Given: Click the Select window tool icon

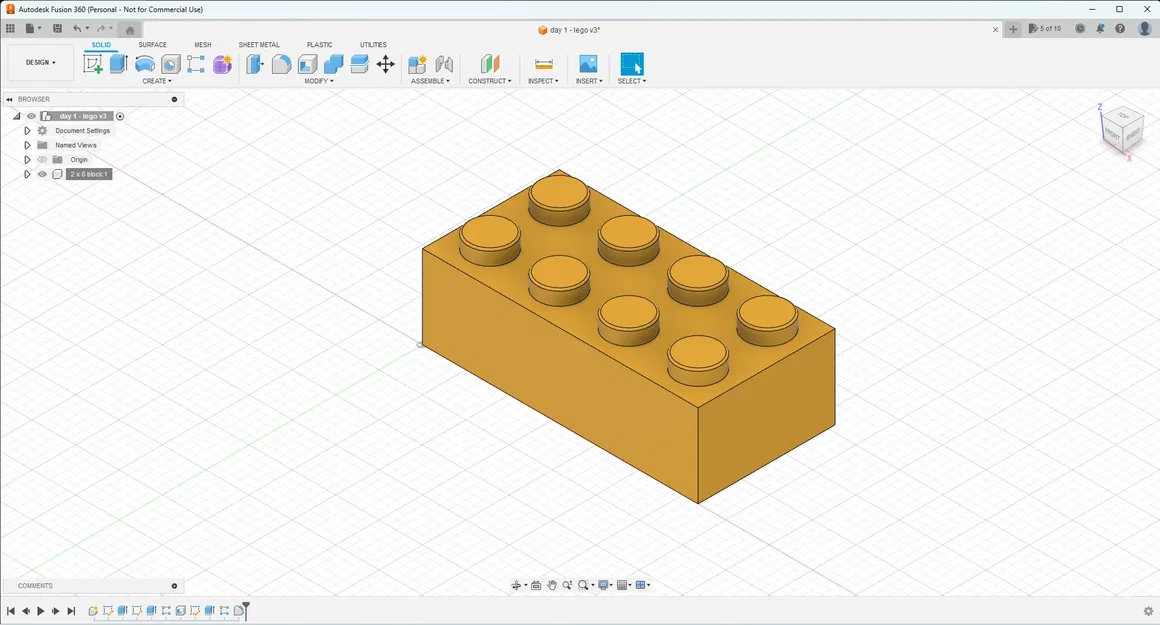Looking at the screenshot, I should [x=632, y=64].
